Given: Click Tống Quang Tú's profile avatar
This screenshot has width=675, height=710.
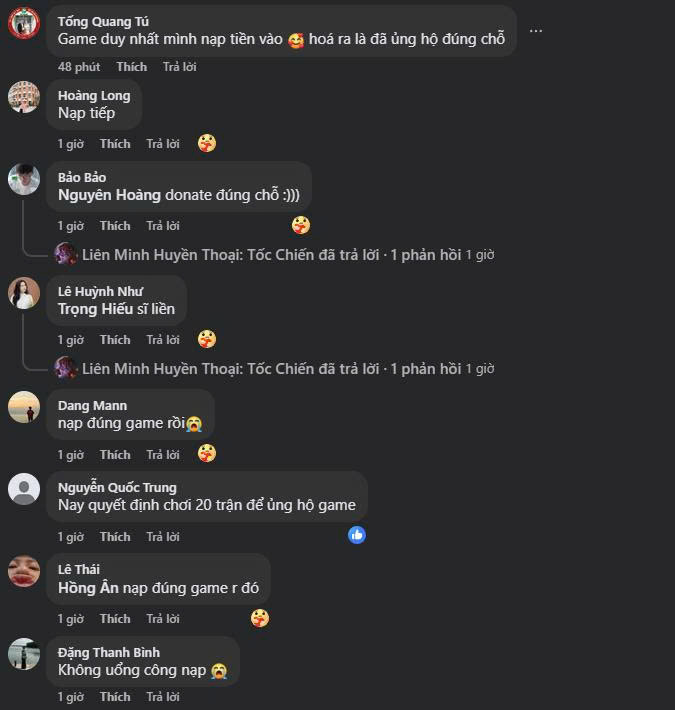Looking at the screenshot, I should pos(24,22).
